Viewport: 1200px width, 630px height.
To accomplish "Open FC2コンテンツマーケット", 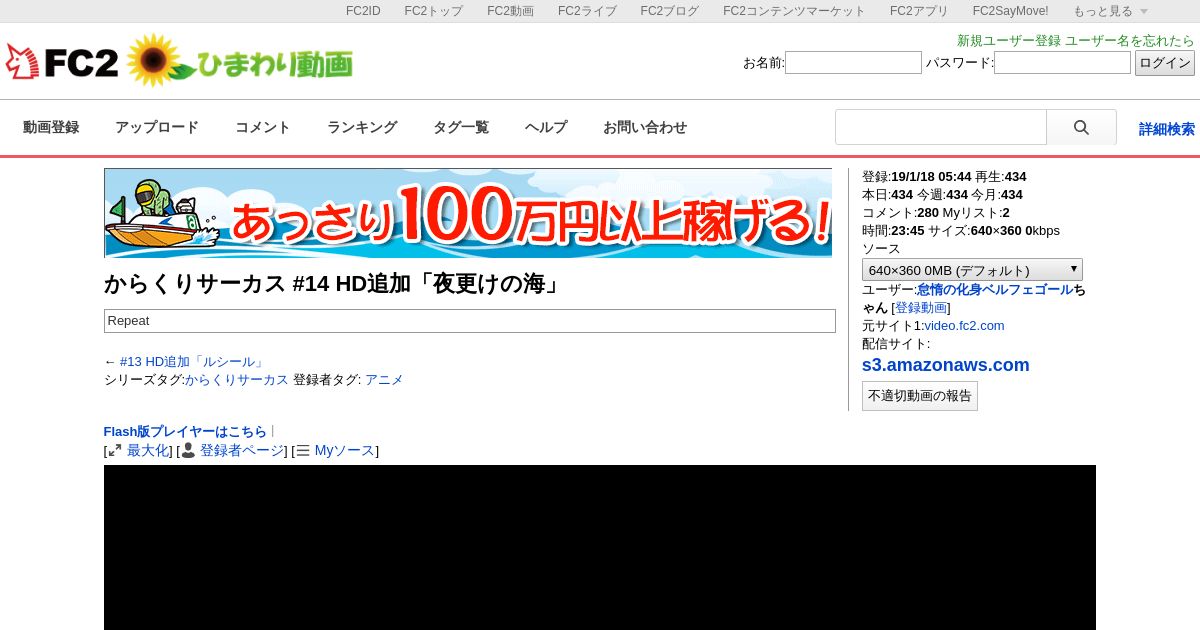I will pyautogui.click(x=794, y=11).
